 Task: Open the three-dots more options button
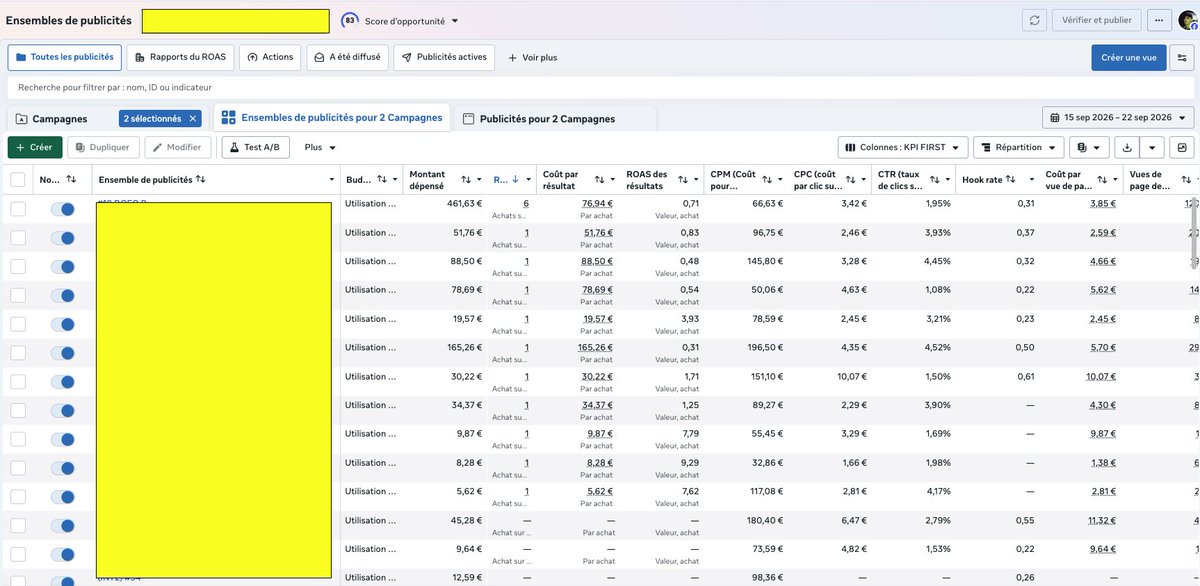1160,21
